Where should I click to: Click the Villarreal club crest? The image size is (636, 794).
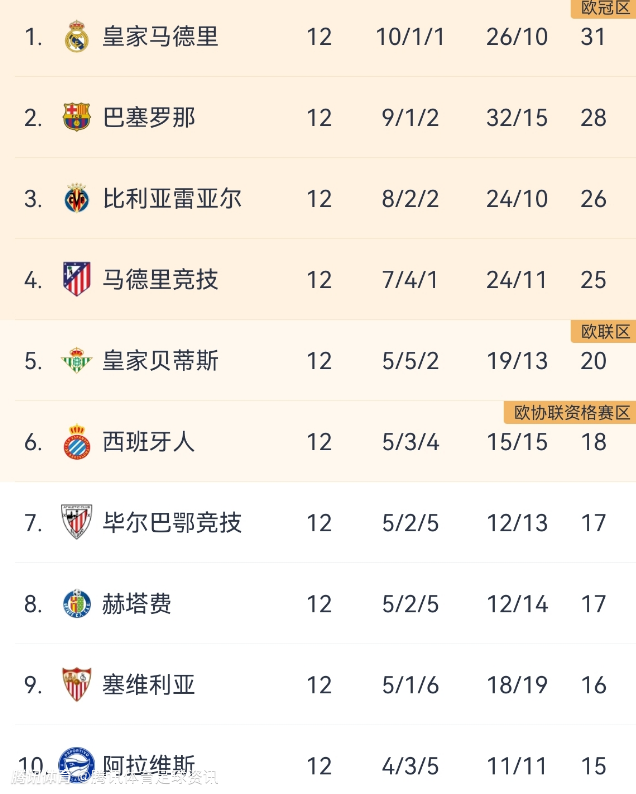pos(76,199)
